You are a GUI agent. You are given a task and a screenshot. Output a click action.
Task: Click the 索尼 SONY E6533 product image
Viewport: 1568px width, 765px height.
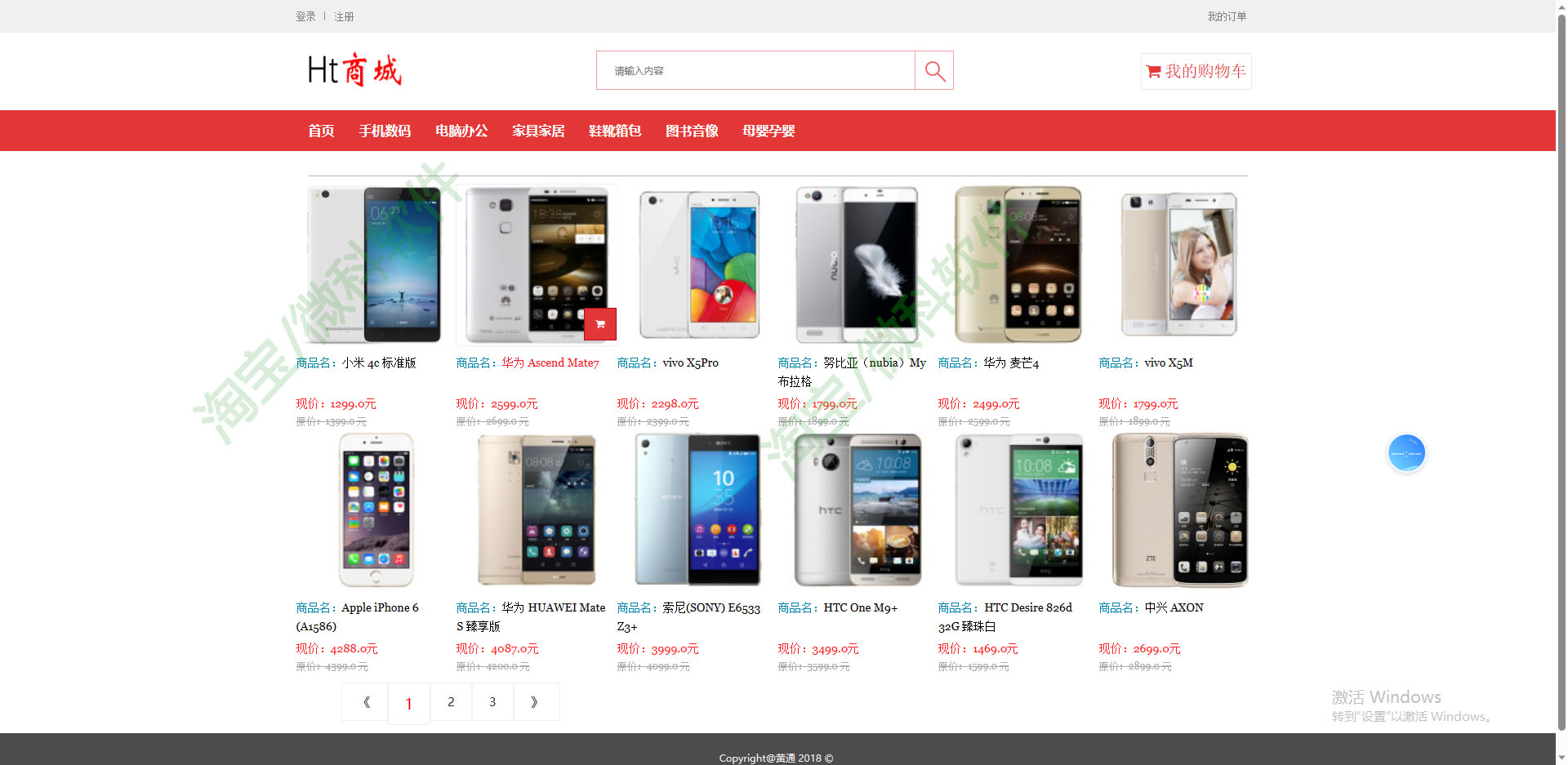(x=698, y=510)
